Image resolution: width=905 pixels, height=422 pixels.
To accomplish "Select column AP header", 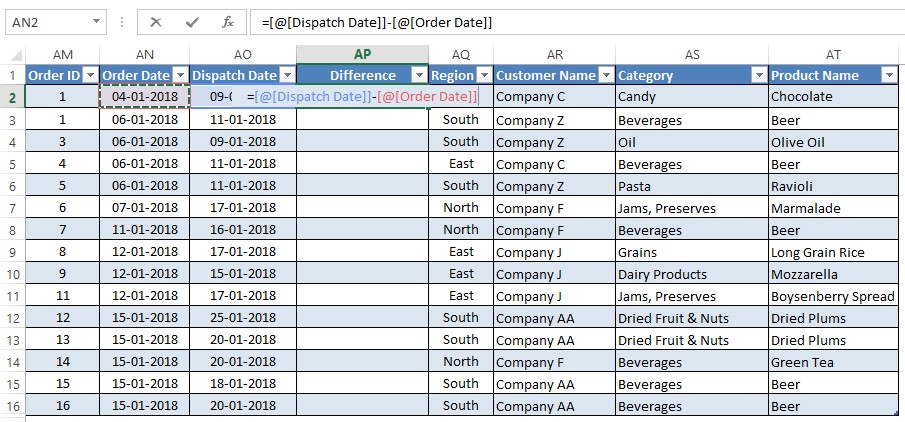I will 362,55.
